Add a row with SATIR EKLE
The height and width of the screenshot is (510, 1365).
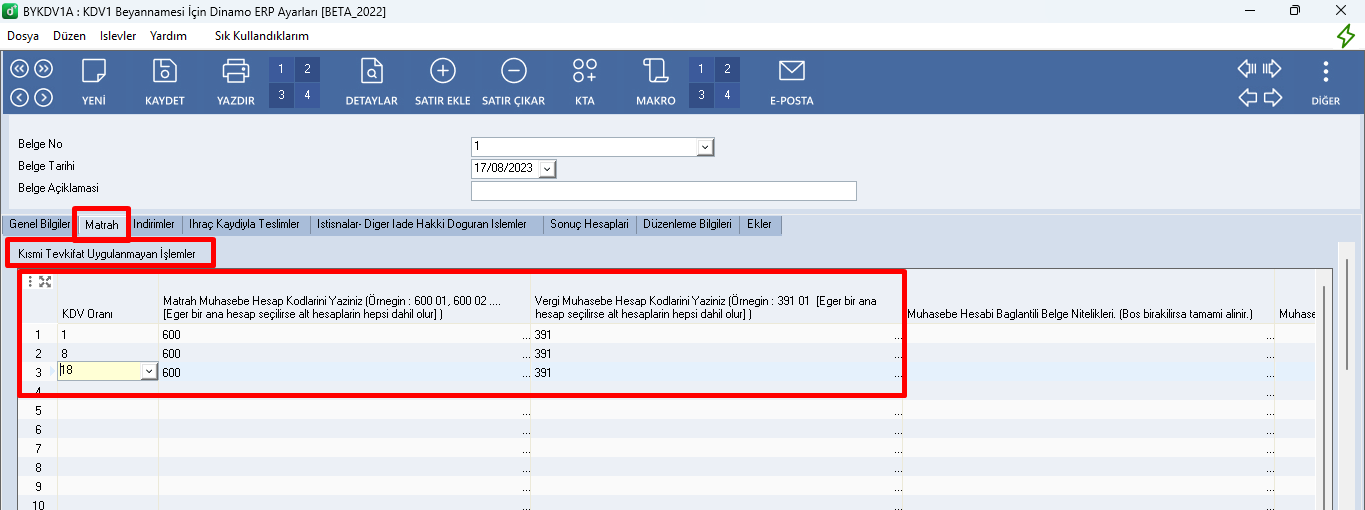(x=442, y=72)
